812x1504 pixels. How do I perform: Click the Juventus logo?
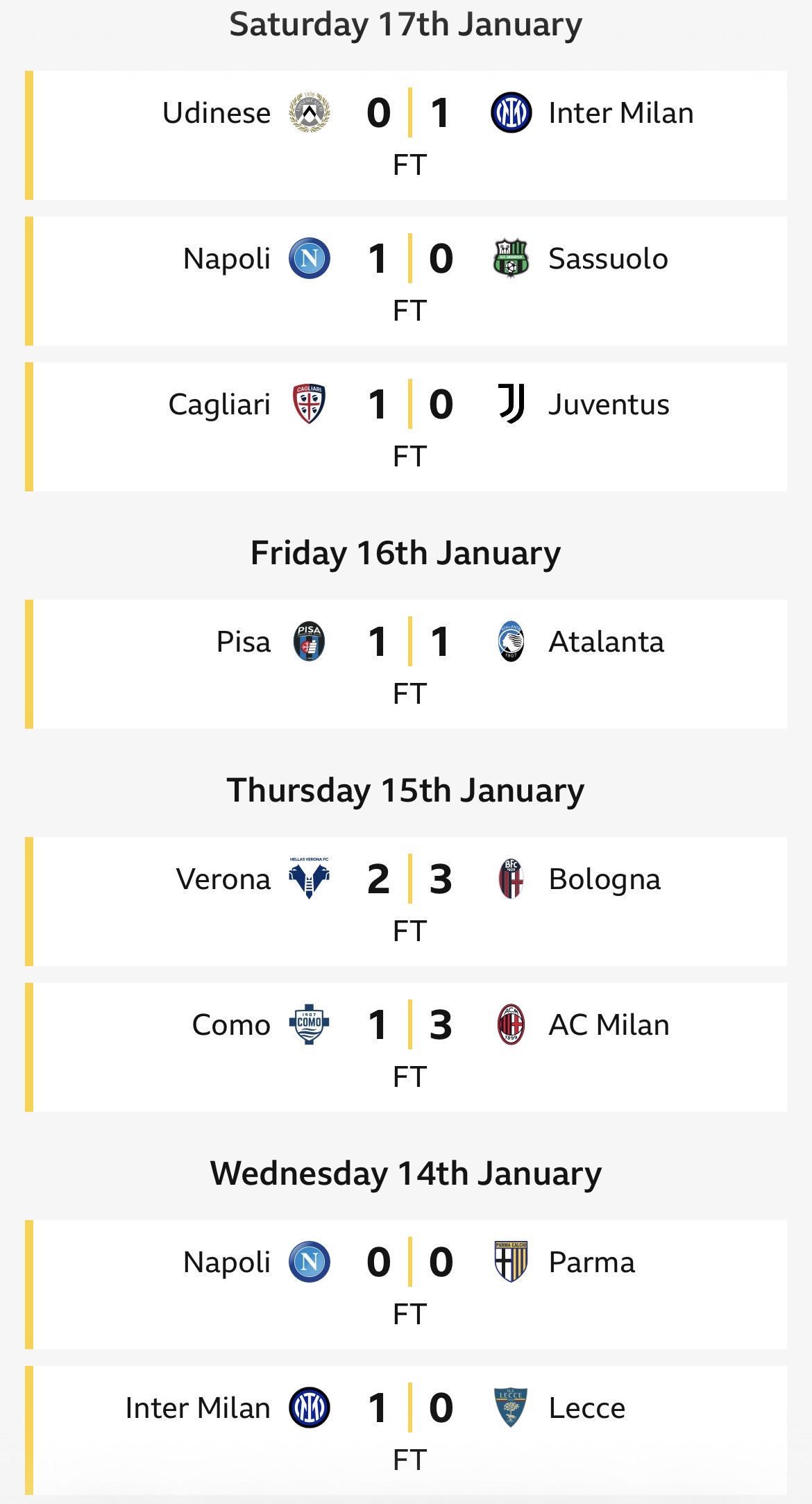click(x=511, y=404)
